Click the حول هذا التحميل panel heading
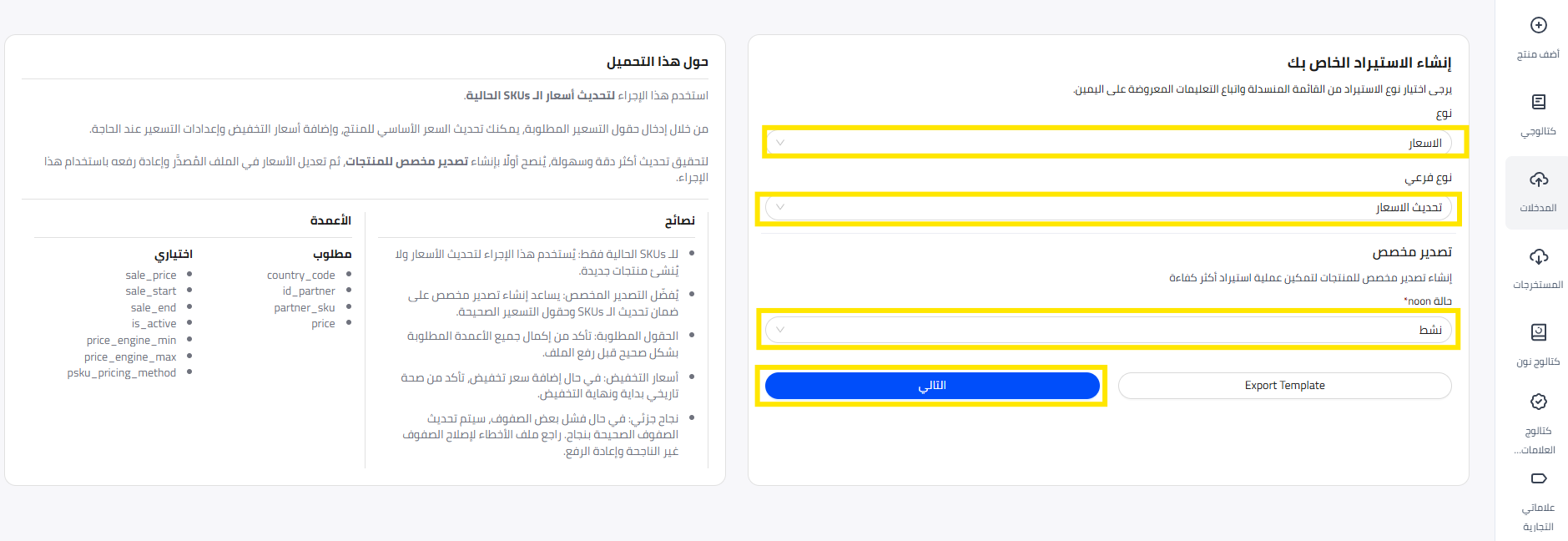 (657, 62)
